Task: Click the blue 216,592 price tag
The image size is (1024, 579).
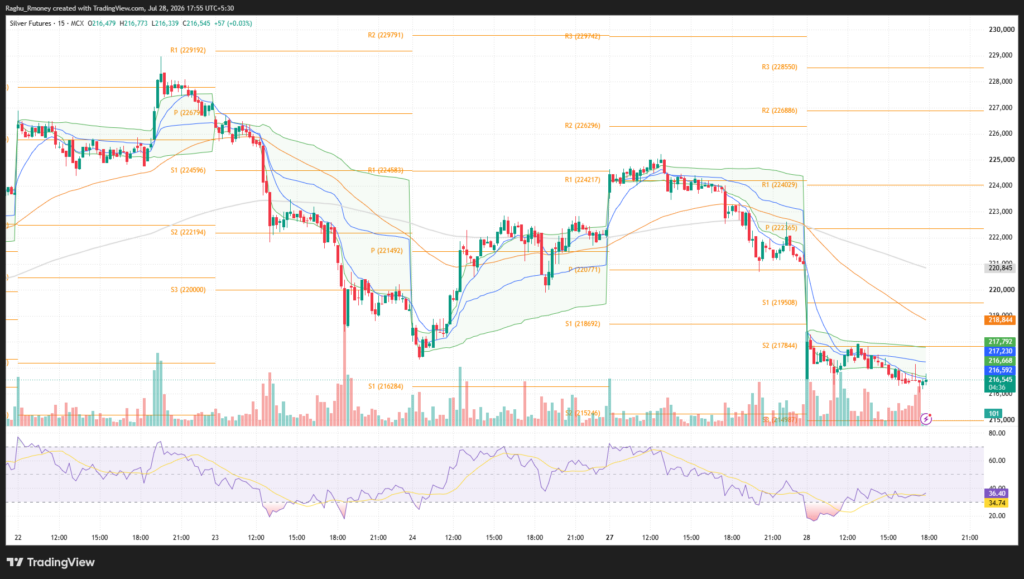Action: point(1000,370)
